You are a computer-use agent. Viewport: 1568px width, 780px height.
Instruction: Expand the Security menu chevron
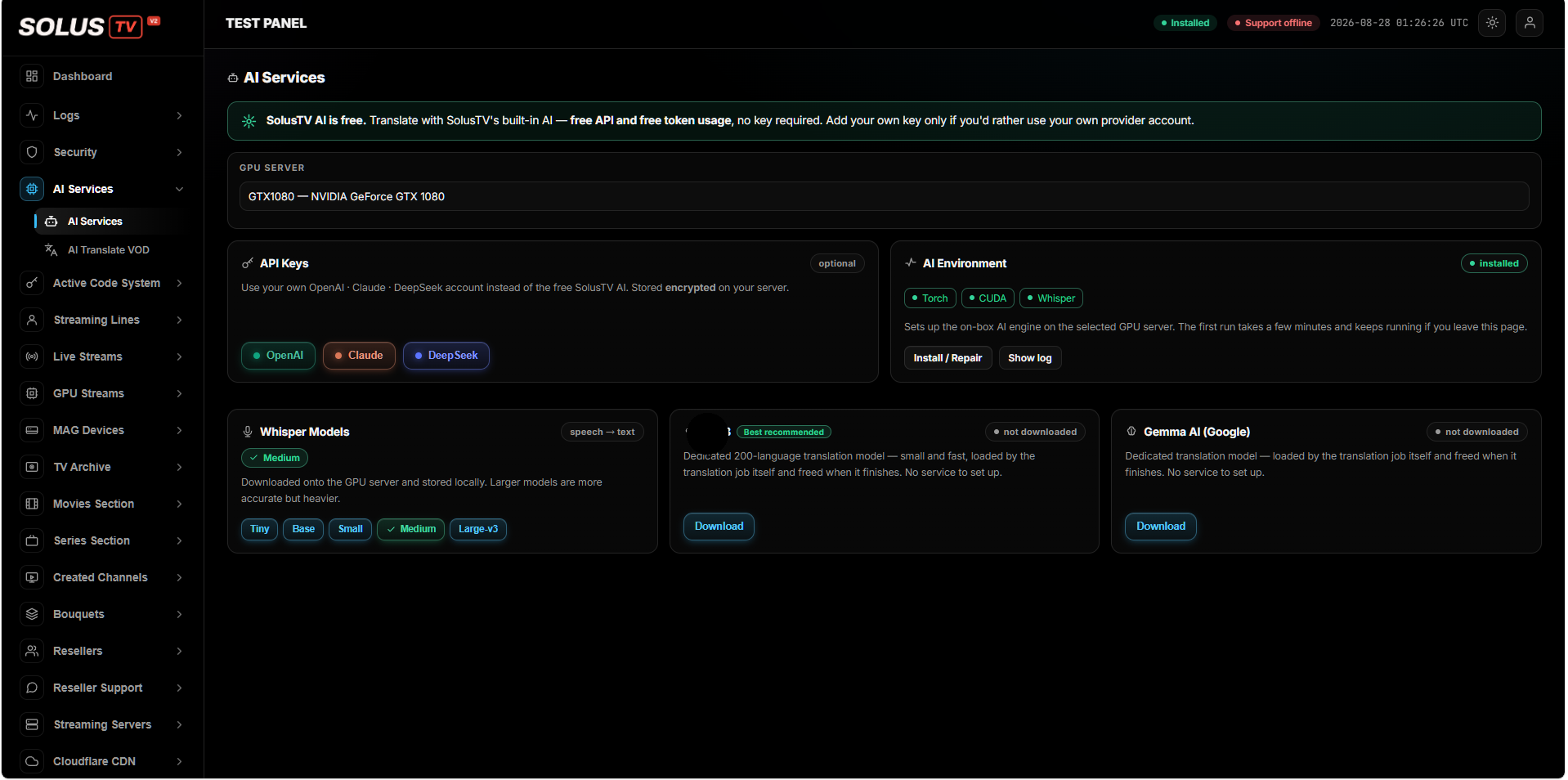(179, 152)
